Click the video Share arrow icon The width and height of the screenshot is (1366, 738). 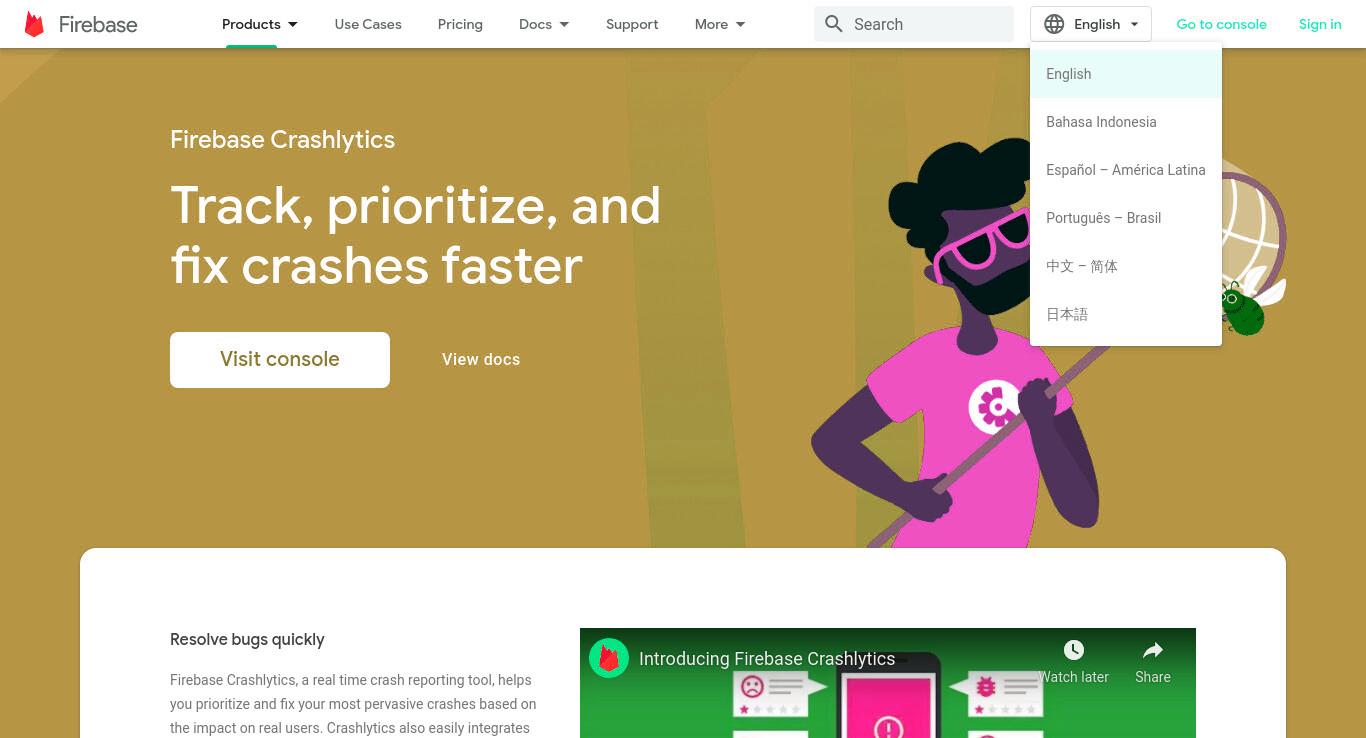point(1153,650)
